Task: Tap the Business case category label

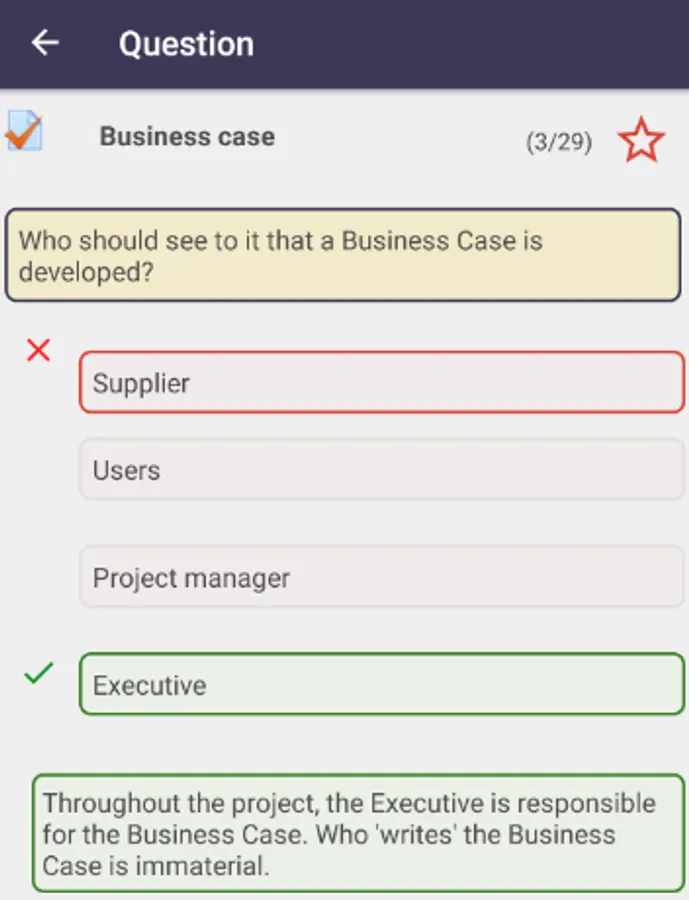Action: [186, 137]
